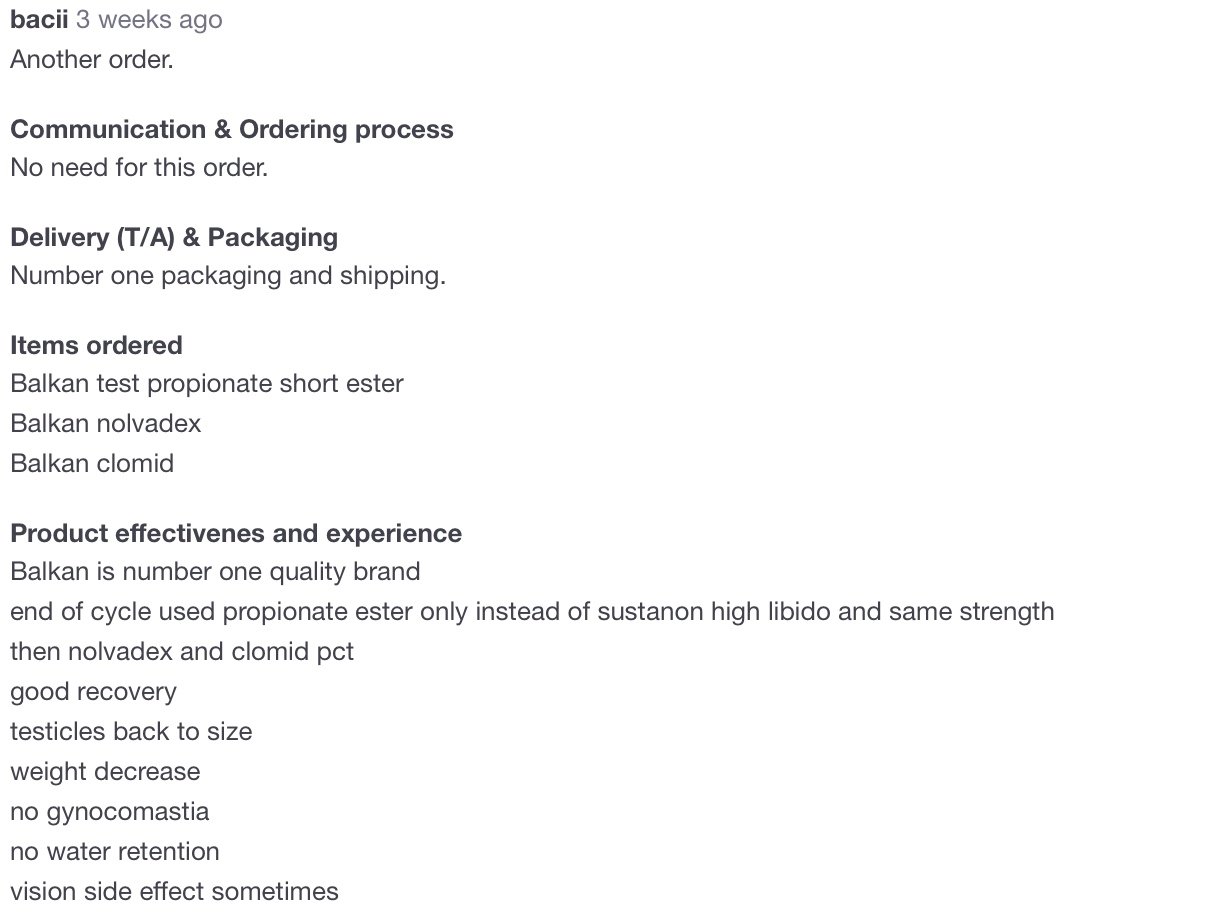Click the "good recovery" line

93,692
